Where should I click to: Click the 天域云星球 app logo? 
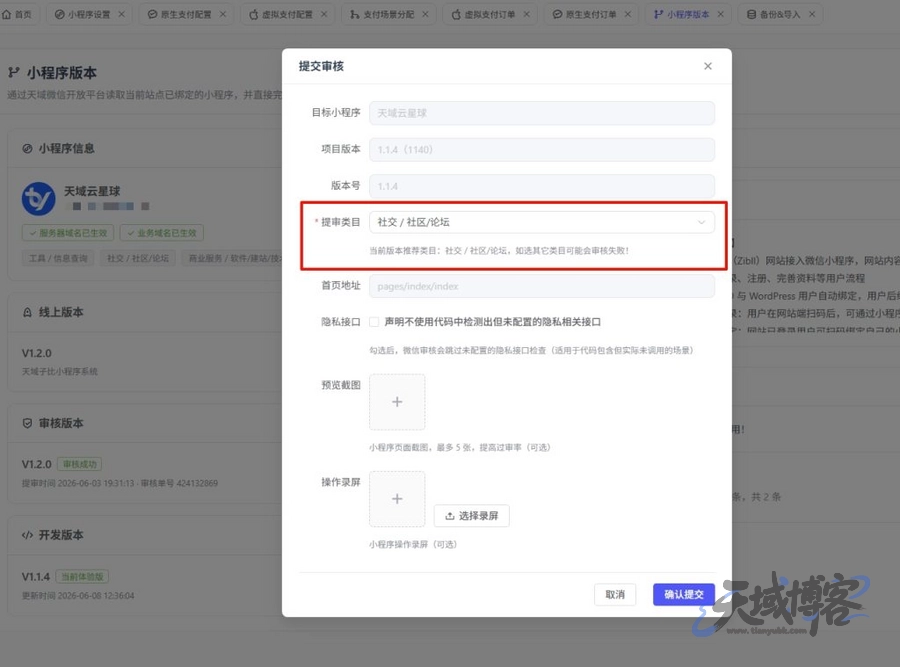38,199
